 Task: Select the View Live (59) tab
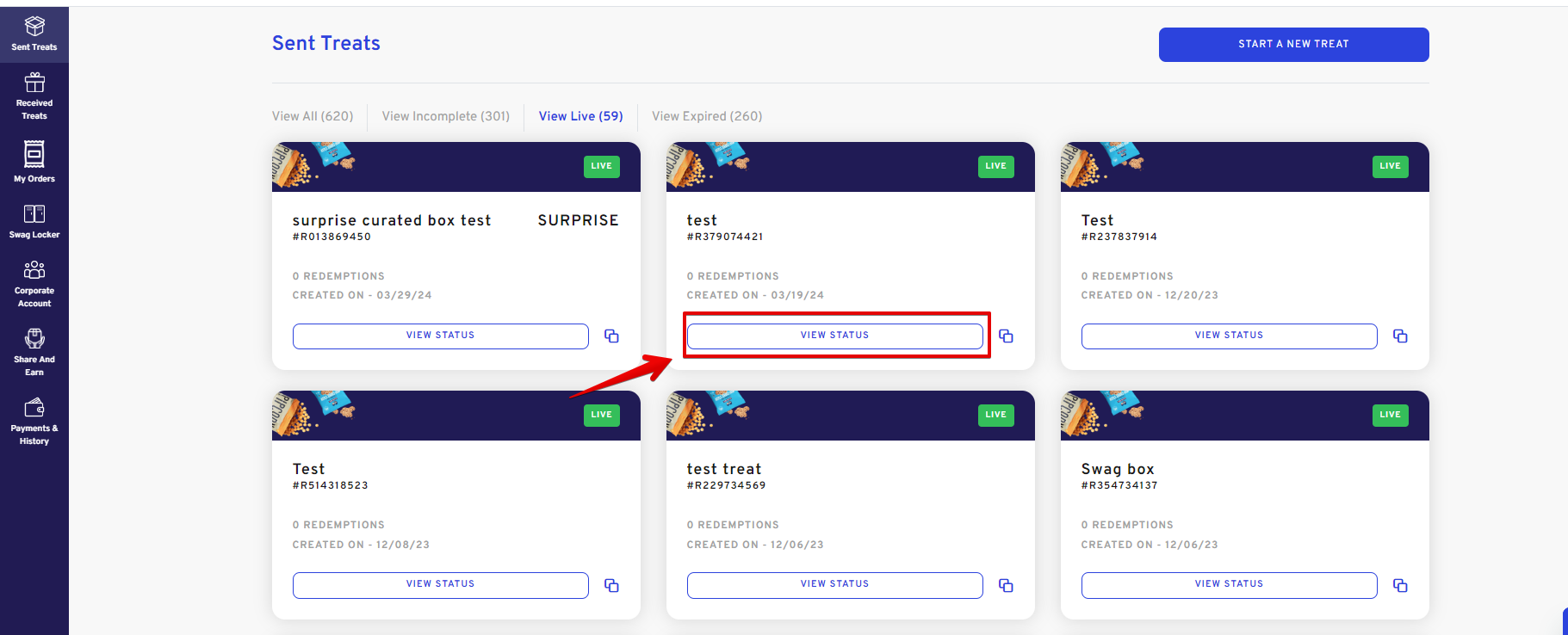(x=581, y=116)
